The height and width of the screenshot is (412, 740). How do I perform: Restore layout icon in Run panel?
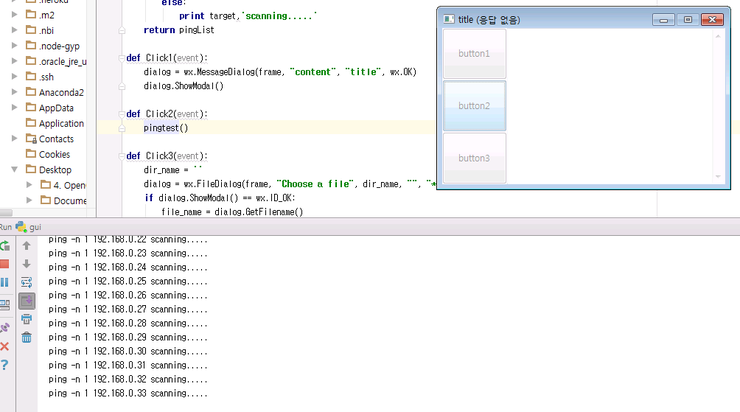pos(5,304)
